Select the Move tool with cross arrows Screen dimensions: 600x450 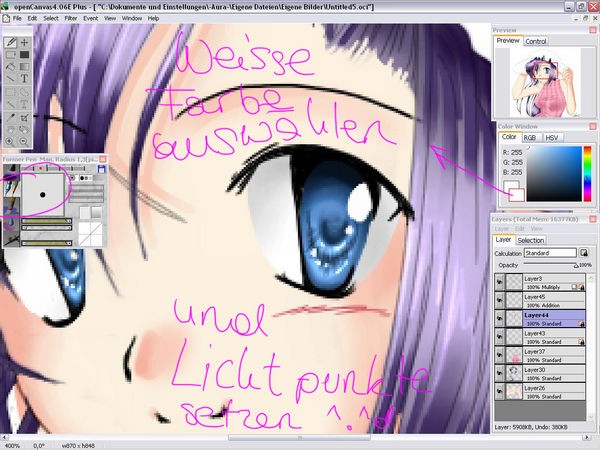(x=24, y=43)
